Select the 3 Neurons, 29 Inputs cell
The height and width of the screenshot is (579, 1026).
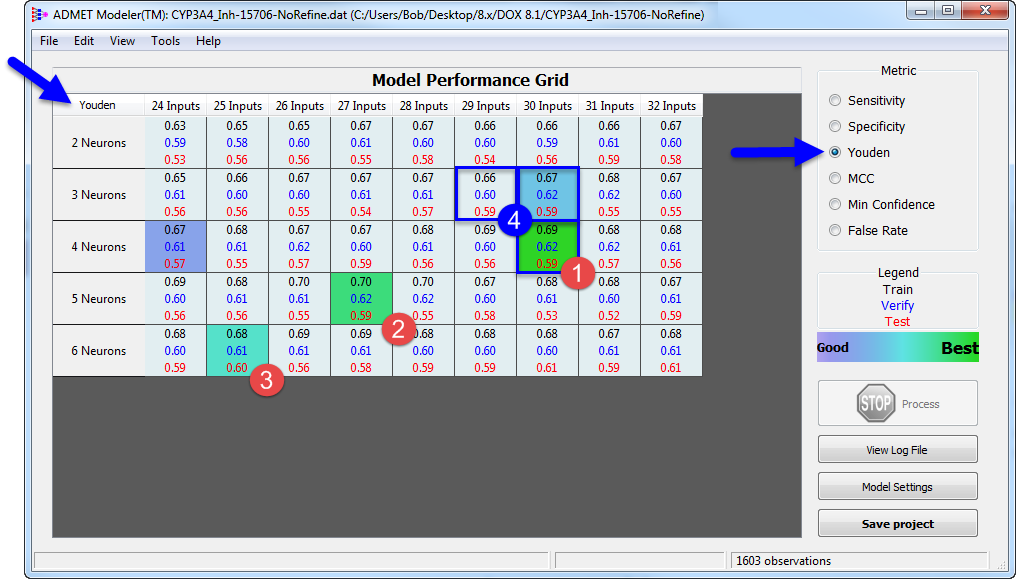[x=485, y=194]
